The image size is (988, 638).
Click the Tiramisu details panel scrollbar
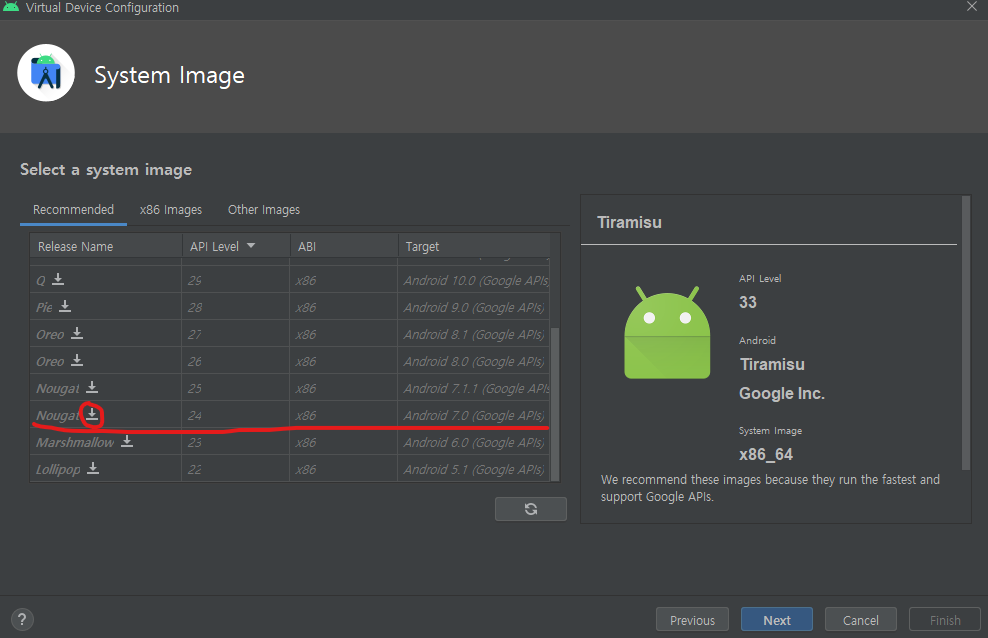pyautogui.click(x=966, y=333)
